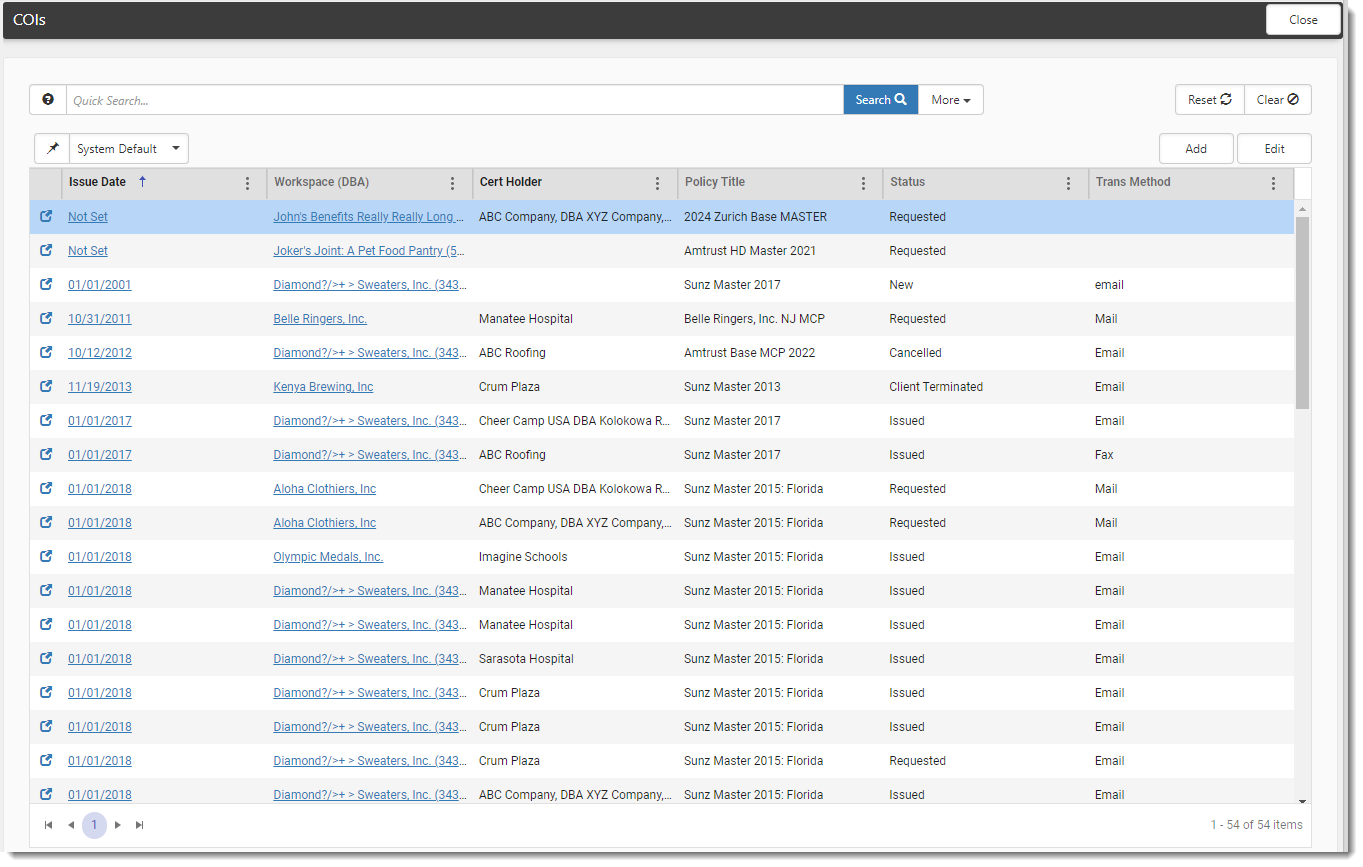Sort by Trans Method column header
Image resolution: width=1363 pixels, height=867 pixels.
pyautogui.click(x=1133, y=182)
